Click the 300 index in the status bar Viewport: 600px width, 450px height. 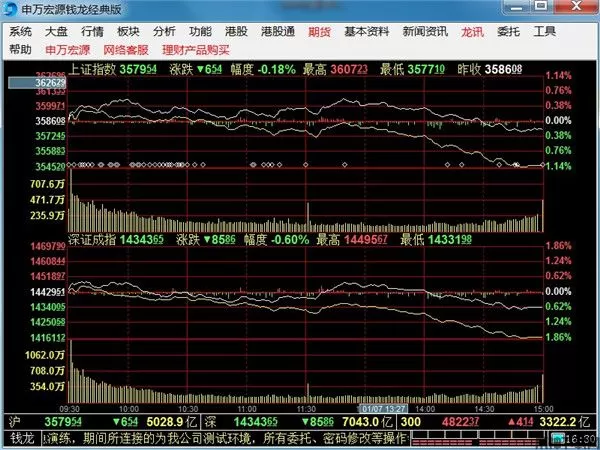click(x=411, y=422)
